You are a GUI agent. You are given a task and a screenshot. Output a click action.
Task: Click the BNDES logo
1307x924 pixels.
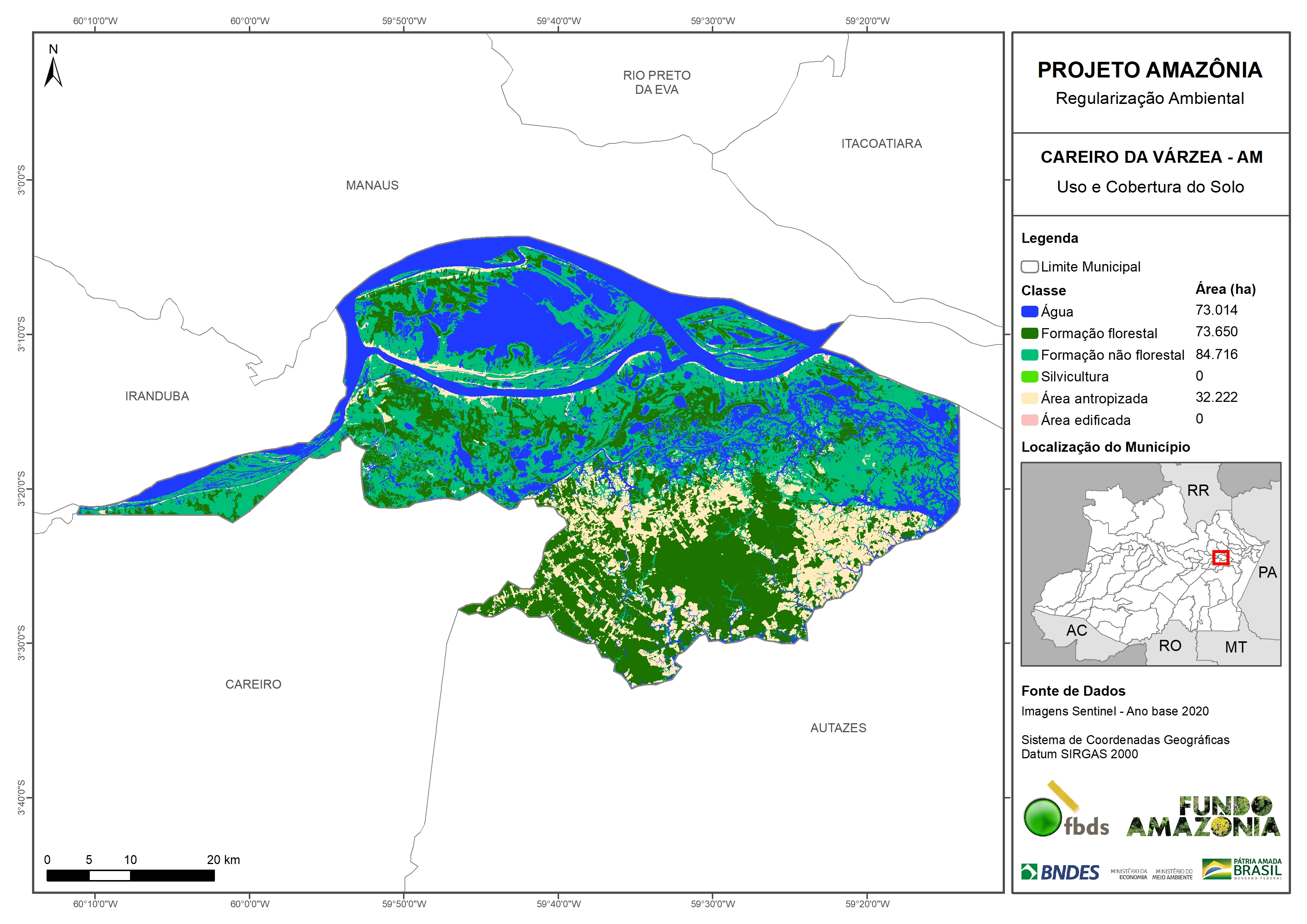[x=1060, y=872]
